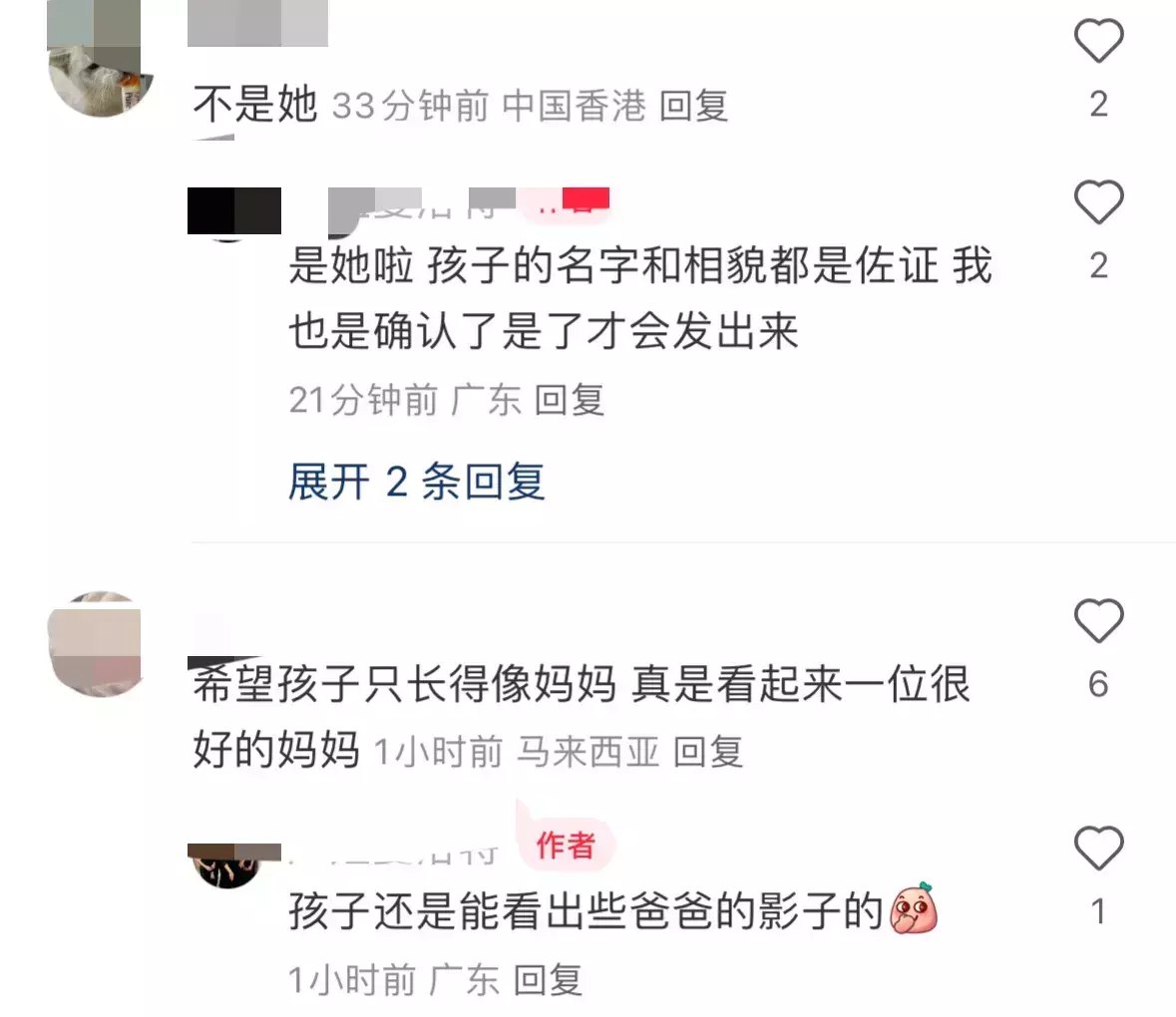Open the black avatar of second commenter
The height and width of the screenshot is (1017, 1176).
coord(234,212)
